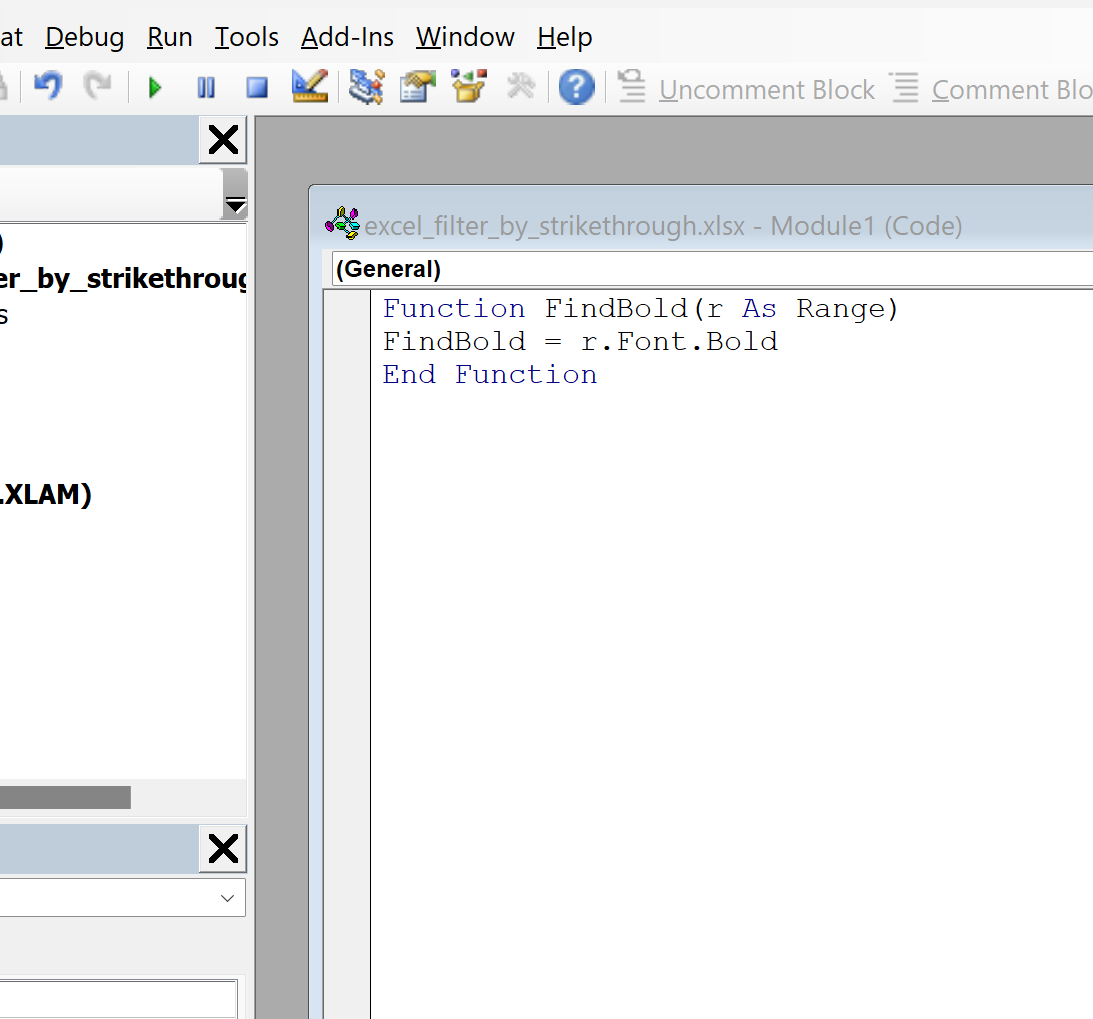
Task: Pause execution using the Break icon
Action: coord(206,88)
